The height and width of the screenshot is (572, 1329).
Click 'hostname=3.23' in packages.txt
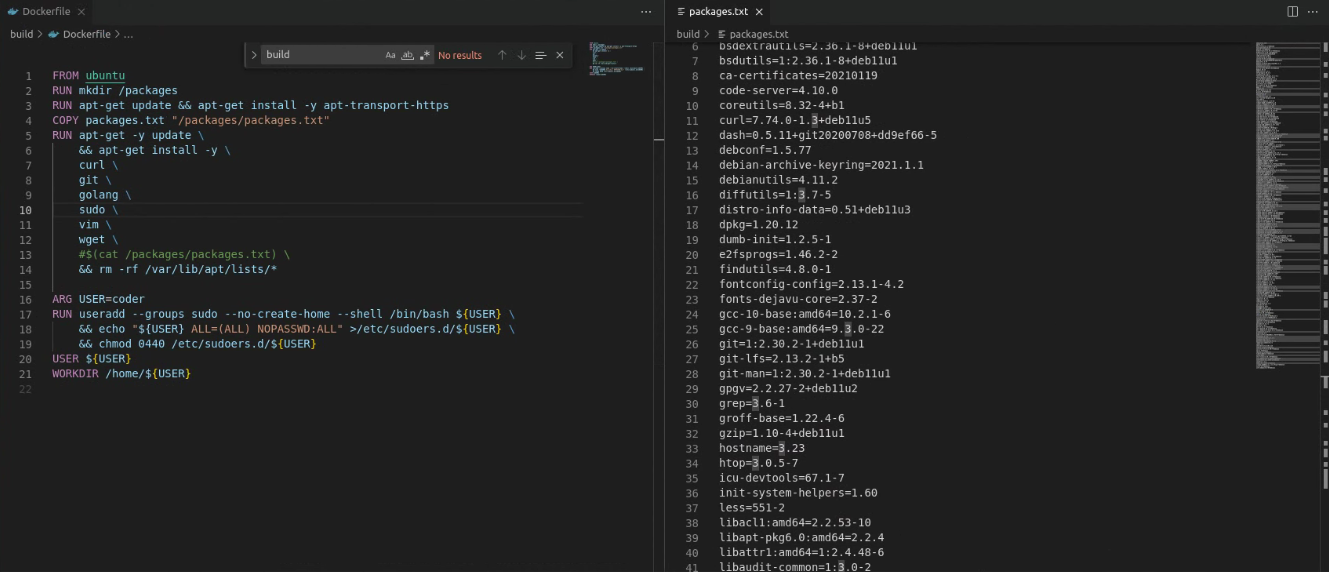[x=761, y=449]
